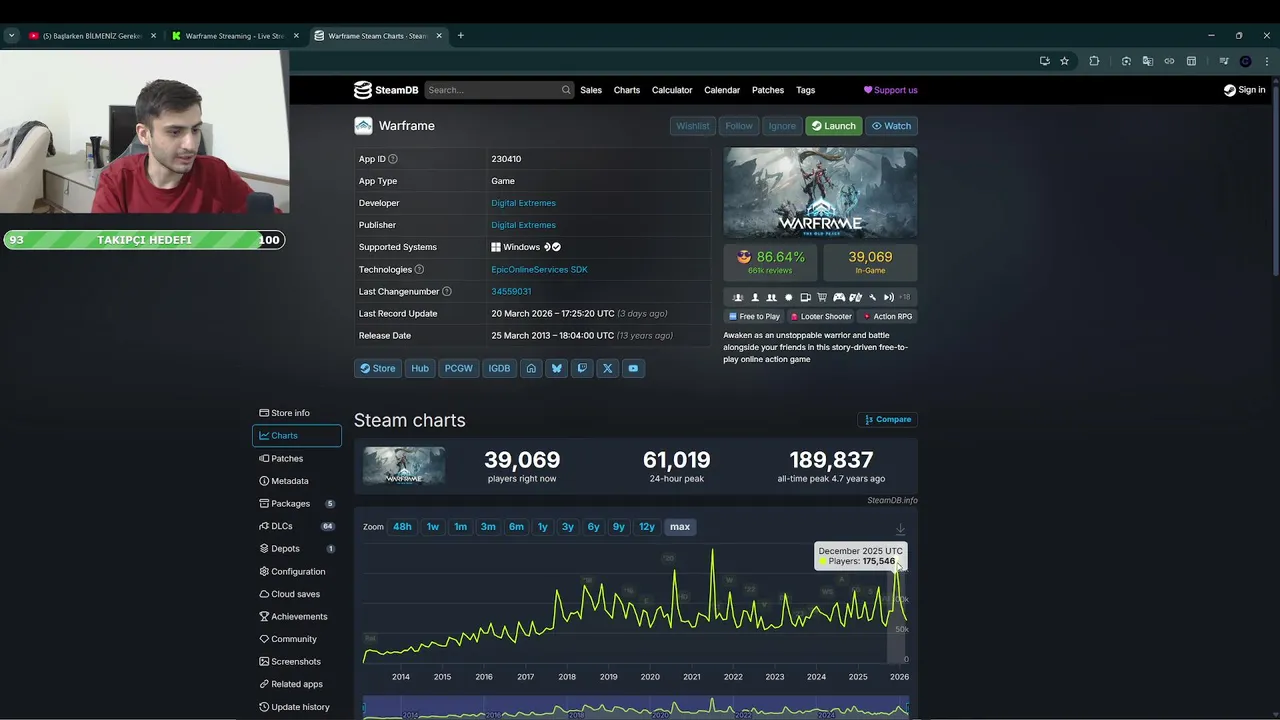Screen dimensions: 1280x720
Task: Select the 48h chart zoom
Action: [x=402, y=527]
